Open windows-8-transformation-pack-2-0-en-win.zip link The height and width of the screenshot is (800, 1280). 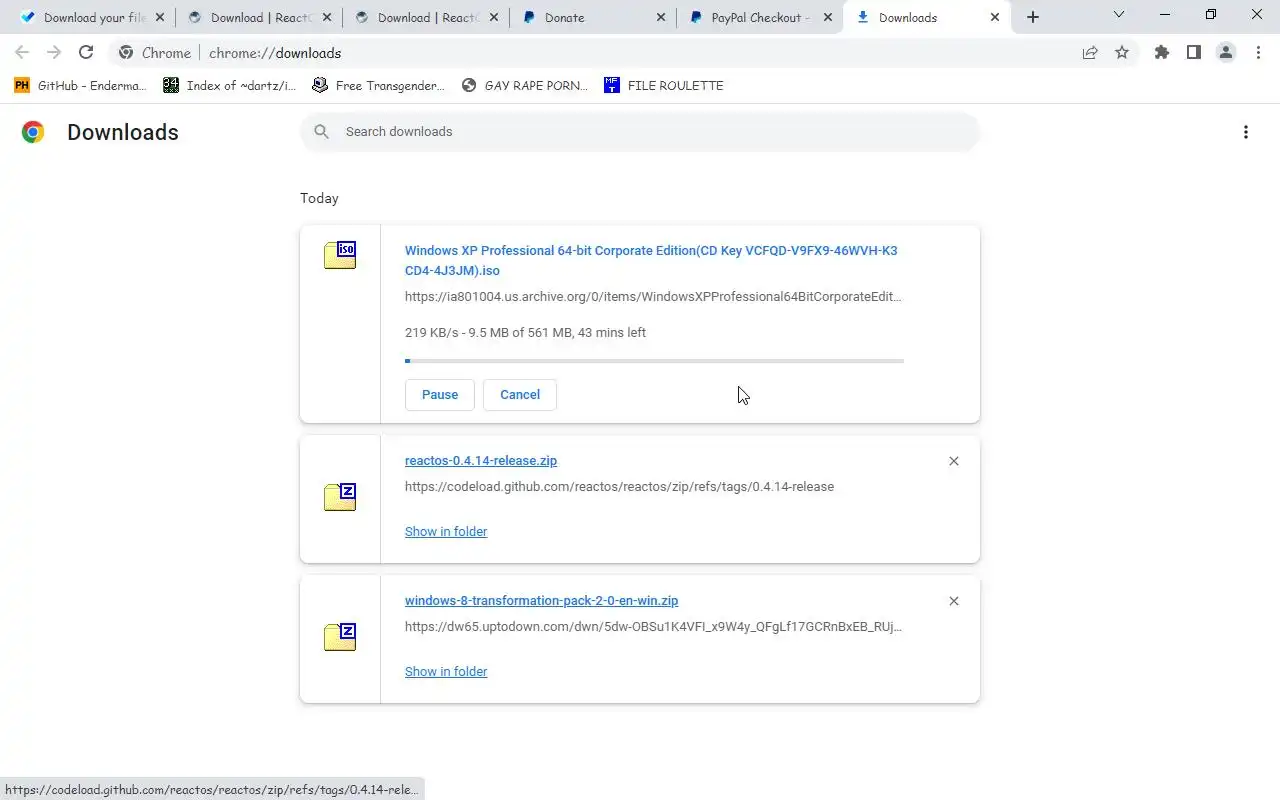(541, 601)
